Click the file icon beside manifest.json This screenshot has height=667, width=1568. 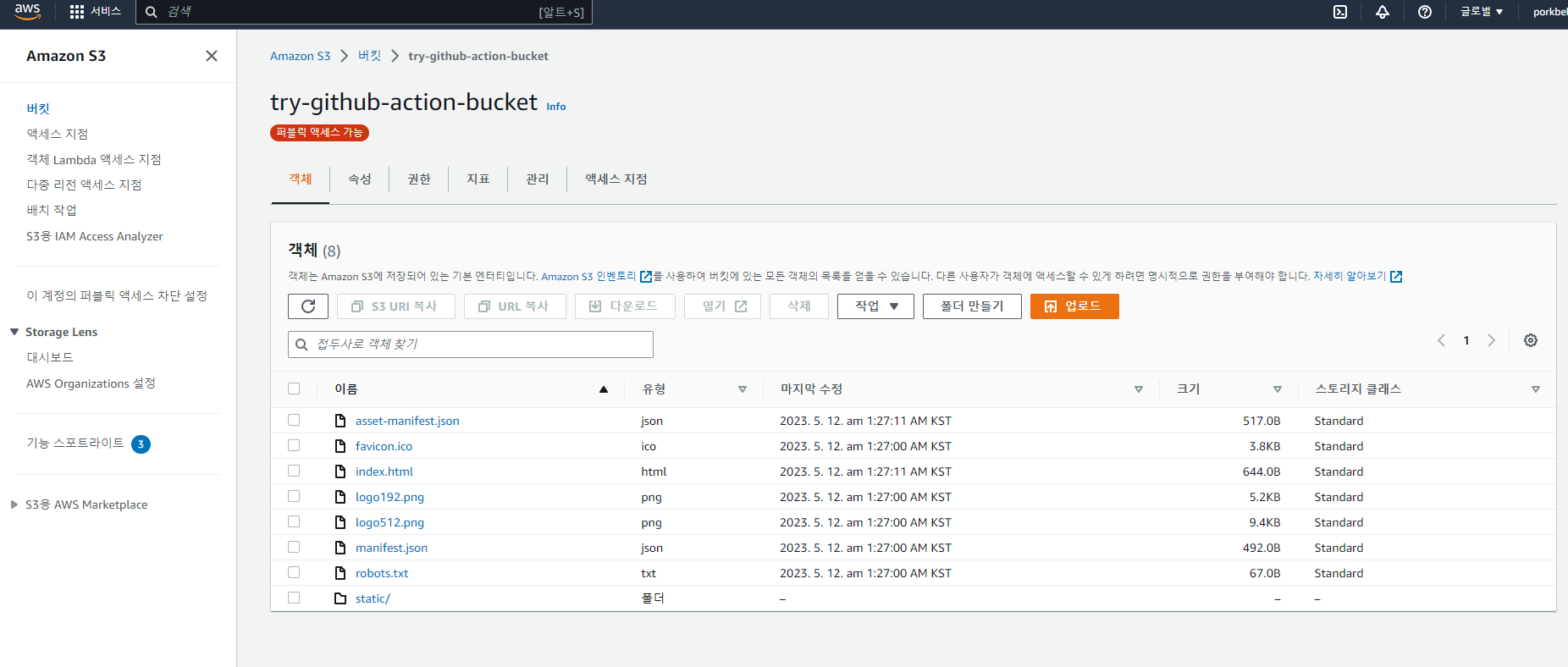tap(340, 548)
